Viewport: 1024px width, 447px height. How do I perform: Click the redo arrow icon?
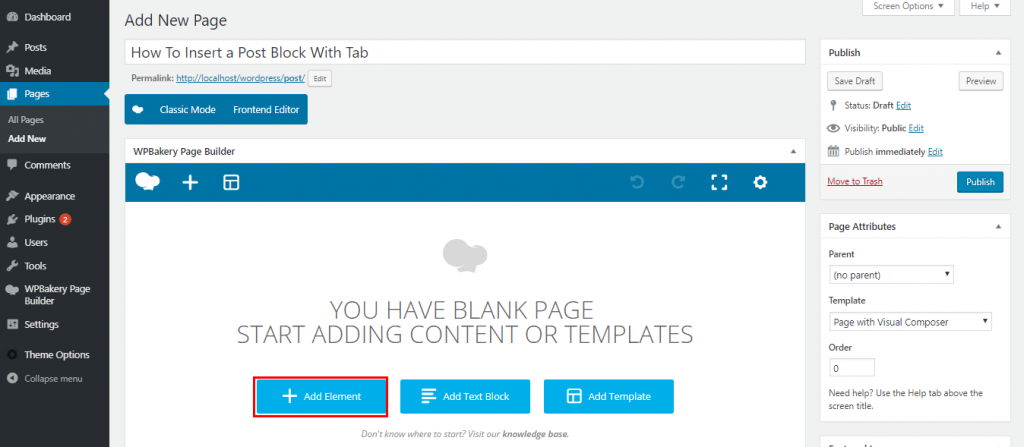pos(678,182)
